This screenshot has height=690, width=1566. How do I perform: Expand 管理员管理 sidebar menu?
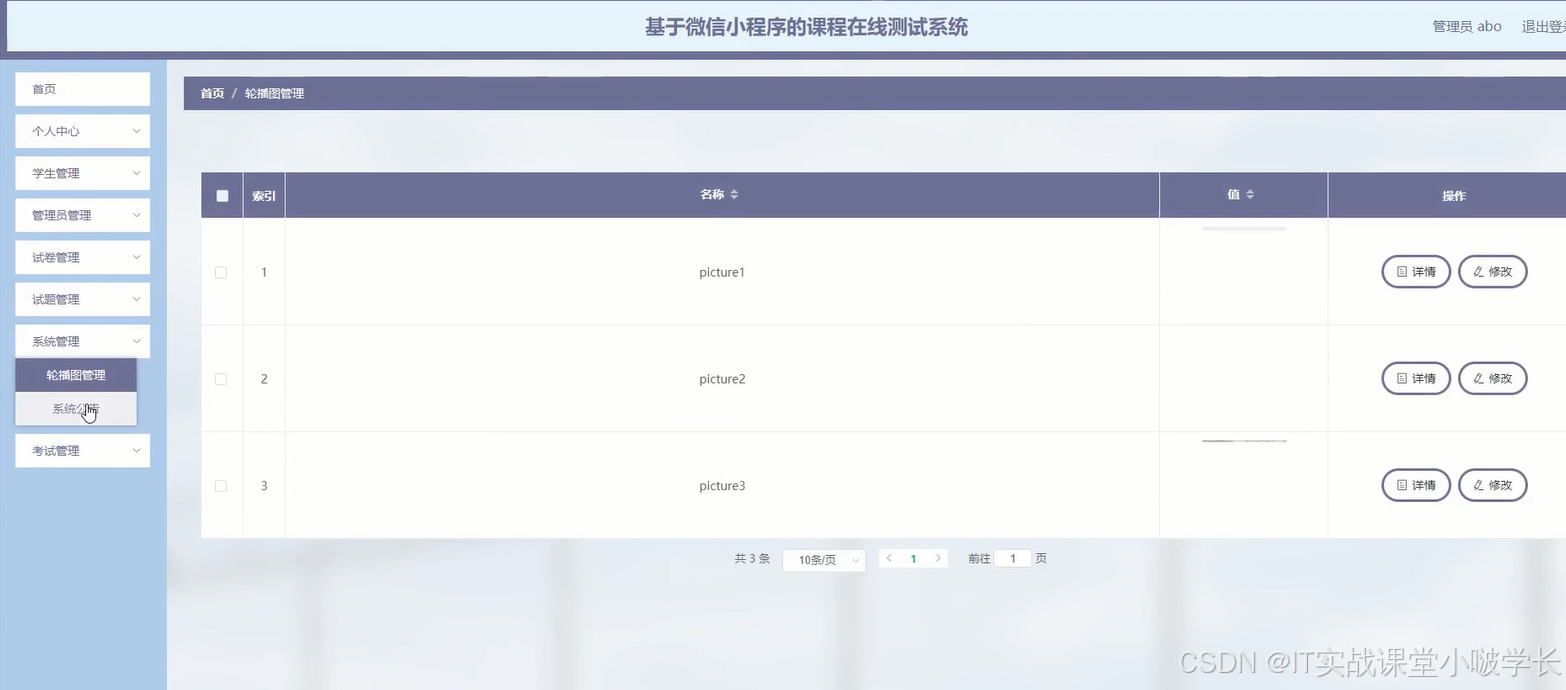point(83,215)
